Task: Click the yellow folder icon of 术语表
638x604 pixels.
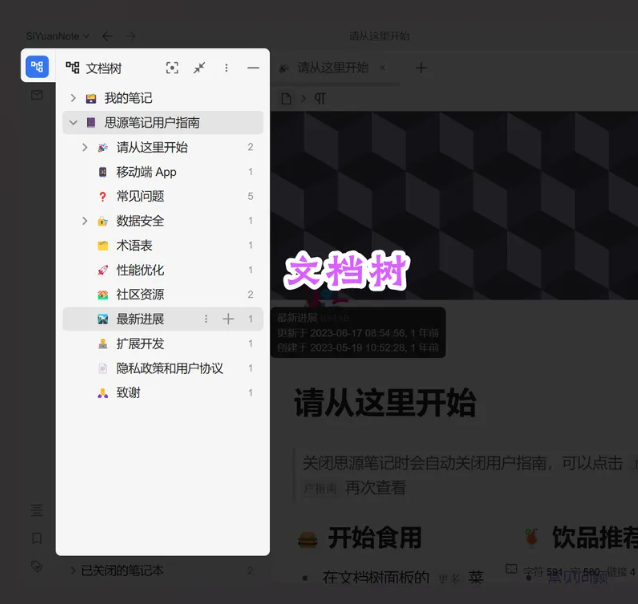Action: point(103,245)
